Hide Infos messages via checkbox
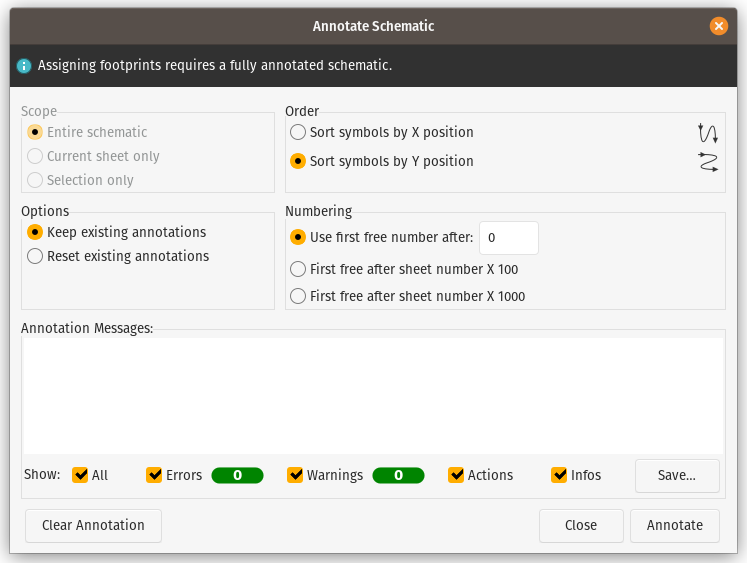Viewport: 747px width, 563px height. point(559,475)
